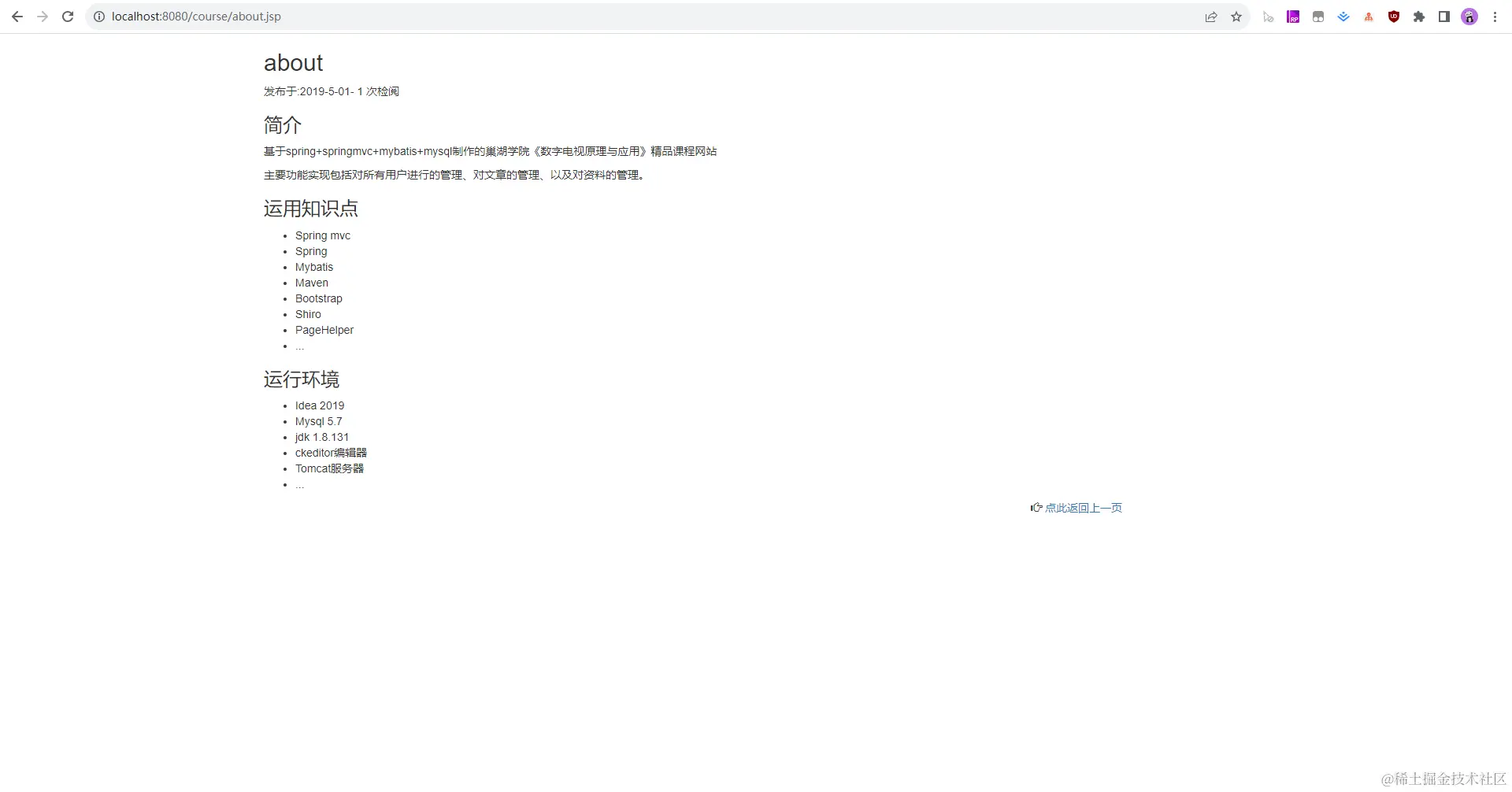The width and height of the screenshot is (1512, 792).
Task: Open the purple RP extension icon
Action: pos(1293,16)
